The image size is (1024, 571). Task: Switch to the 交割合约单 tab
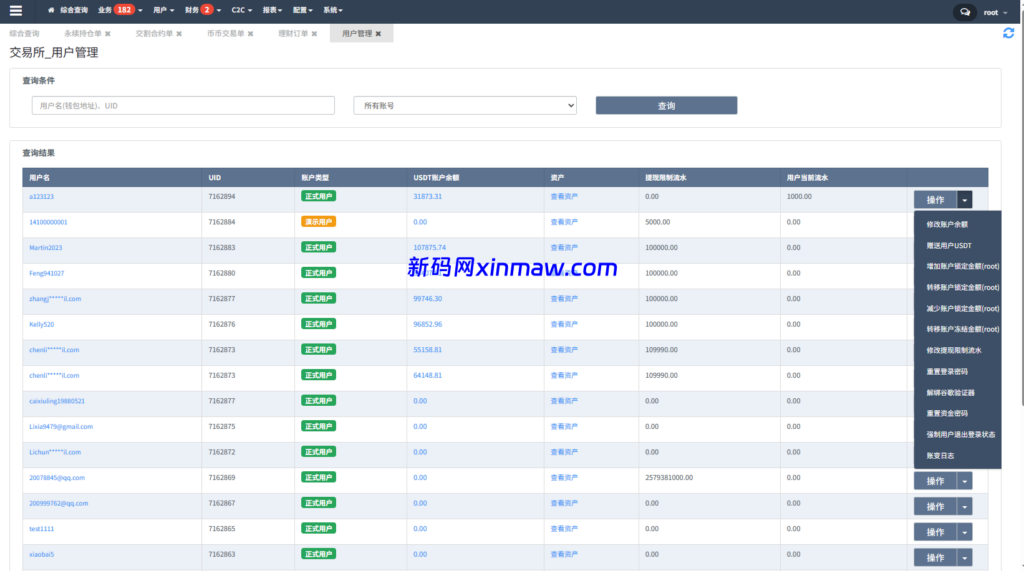[154, 34]
